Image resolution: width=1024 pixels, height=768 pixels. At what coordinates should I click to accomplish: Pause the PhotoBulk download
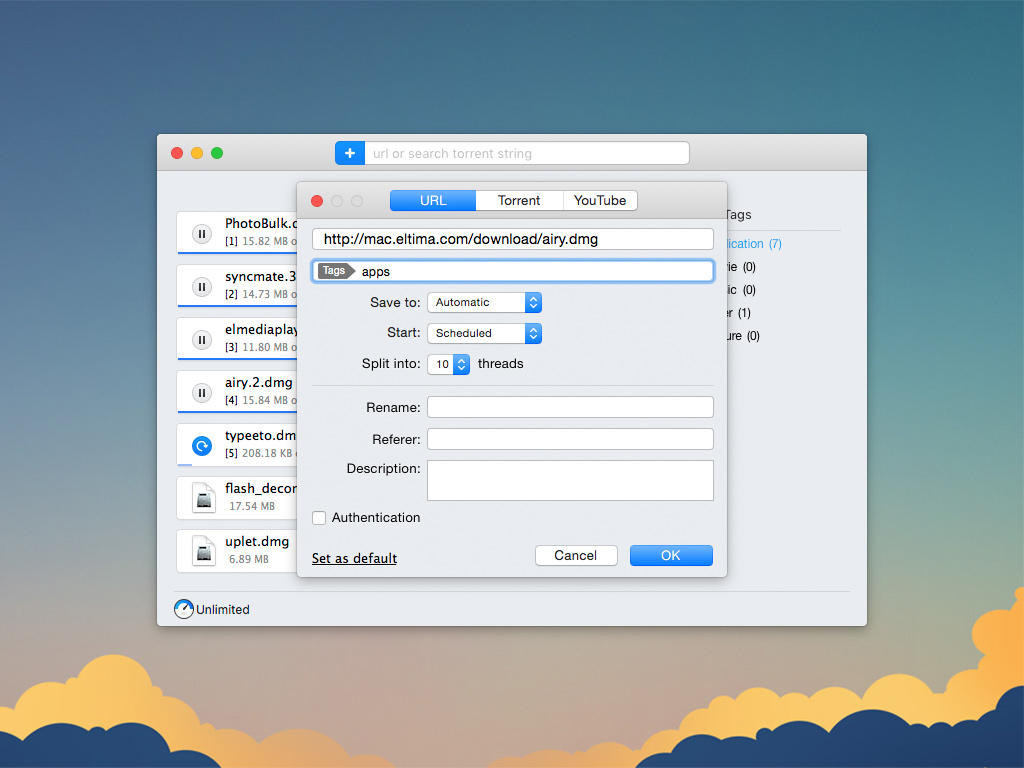[202, 234]
